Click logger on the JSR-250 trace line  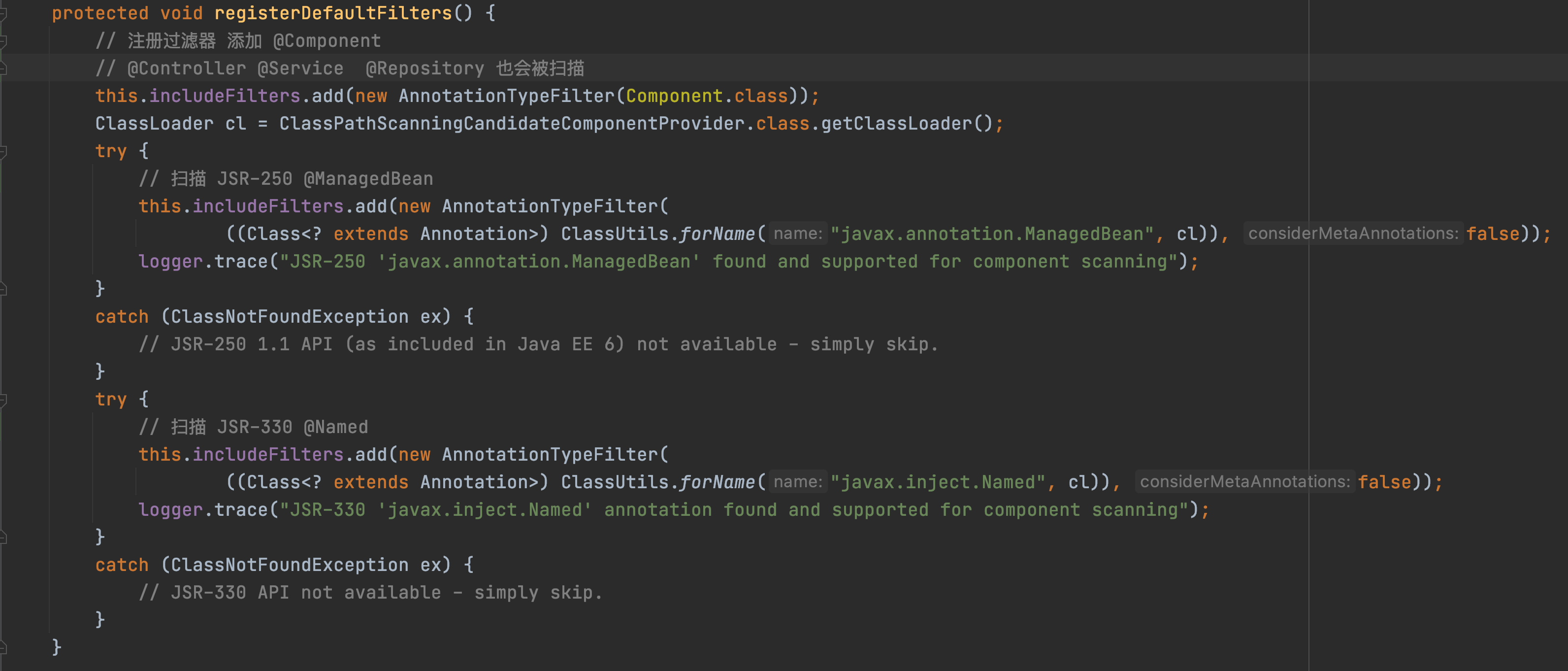point(170,262)
